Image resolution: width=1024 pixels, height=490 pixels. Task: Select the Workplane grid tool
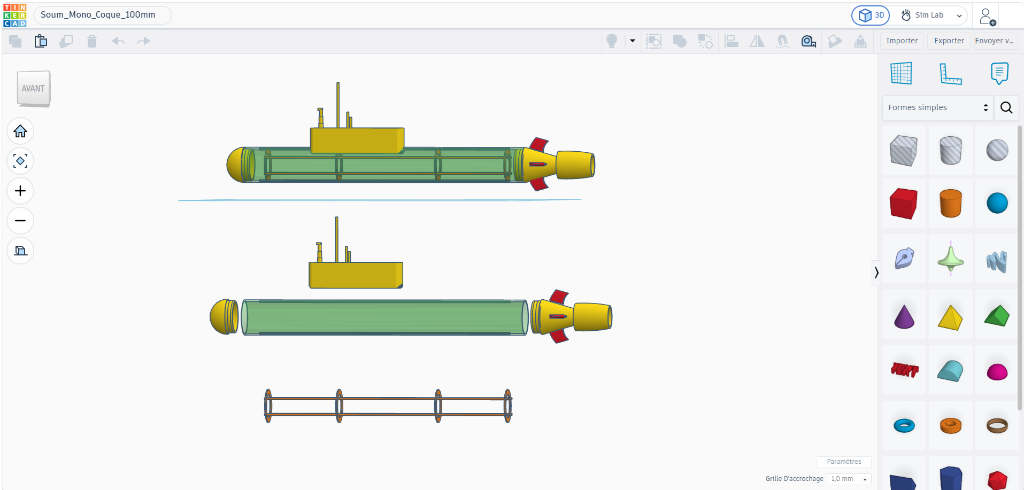coord(901,73)
